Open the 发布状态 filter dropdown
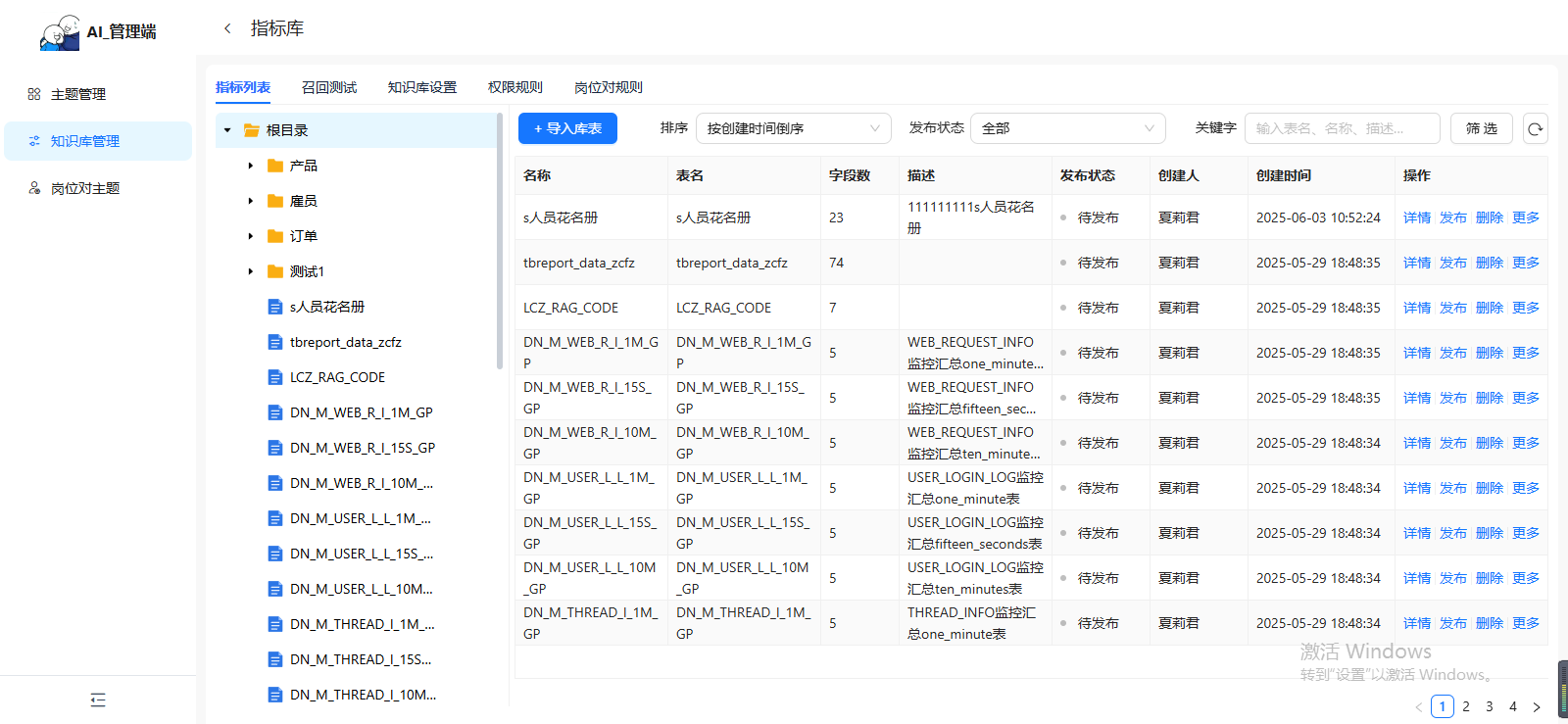 click(1067, 128)
